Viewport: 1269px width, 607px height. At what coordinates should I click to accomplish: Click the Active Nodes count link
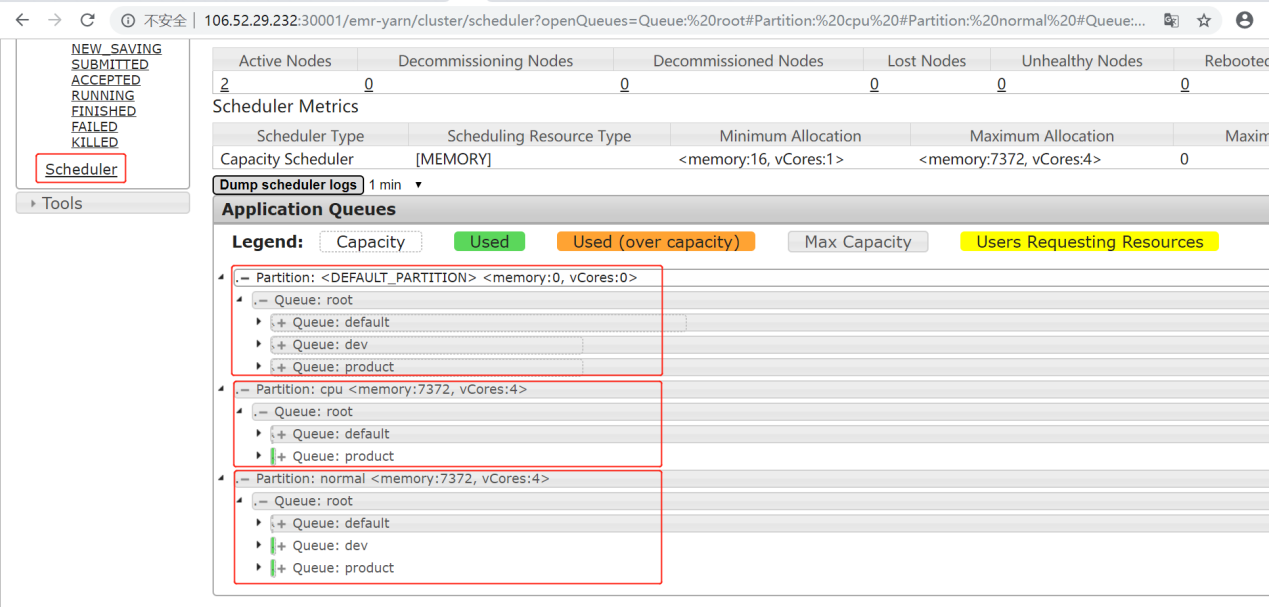pos(224,85)
